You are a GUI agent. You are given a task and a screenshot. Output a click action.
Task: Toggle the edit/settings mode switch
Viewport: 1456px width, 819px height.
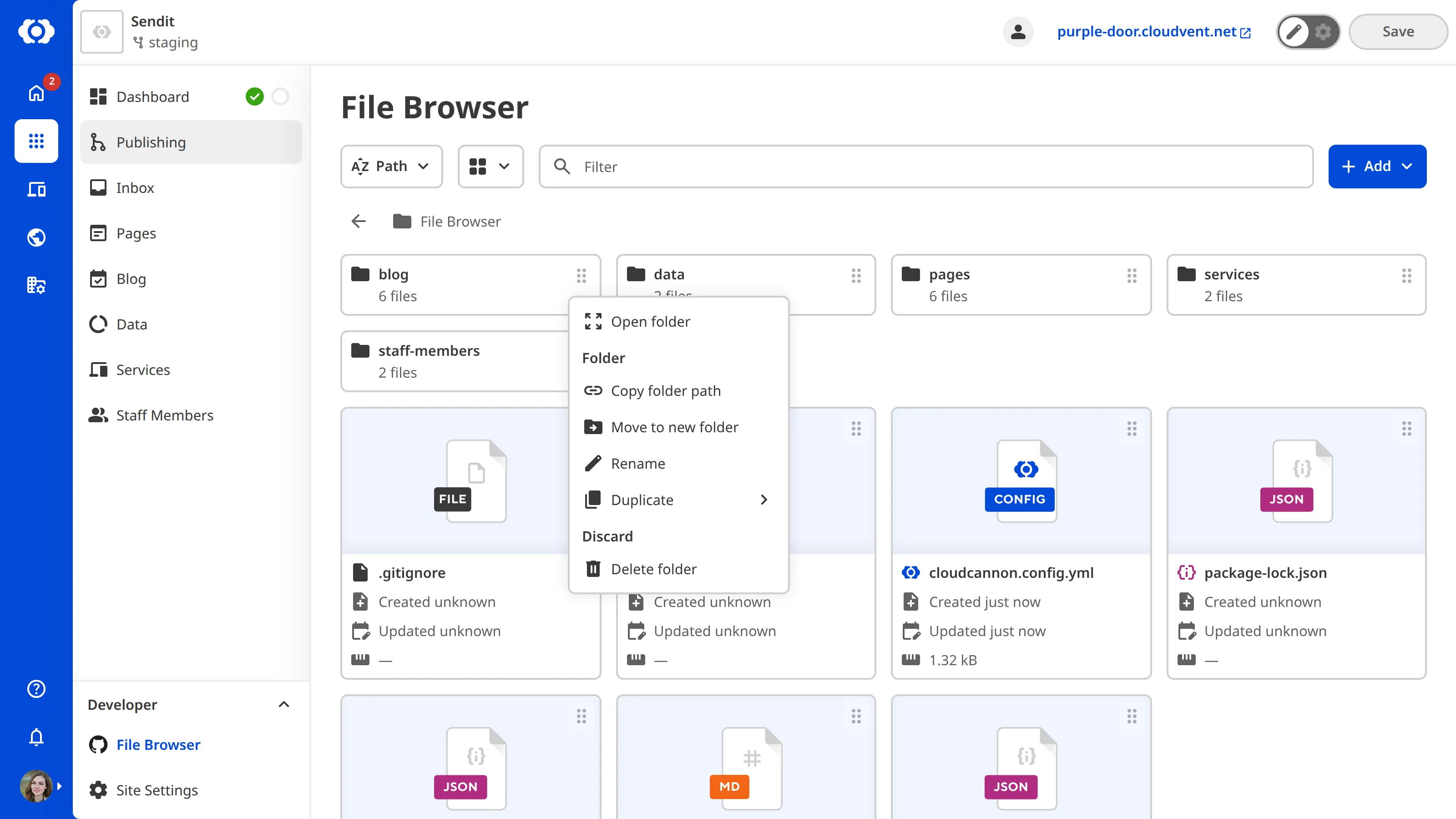[1308, 32]
